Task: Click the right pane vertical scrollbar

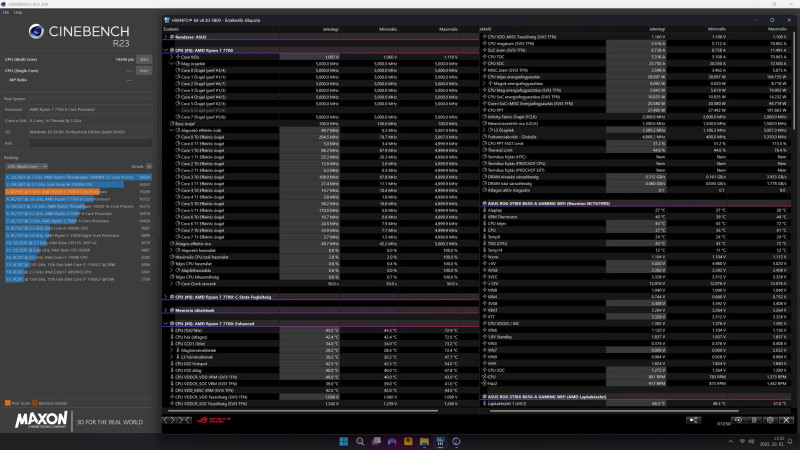Action: 793,82
